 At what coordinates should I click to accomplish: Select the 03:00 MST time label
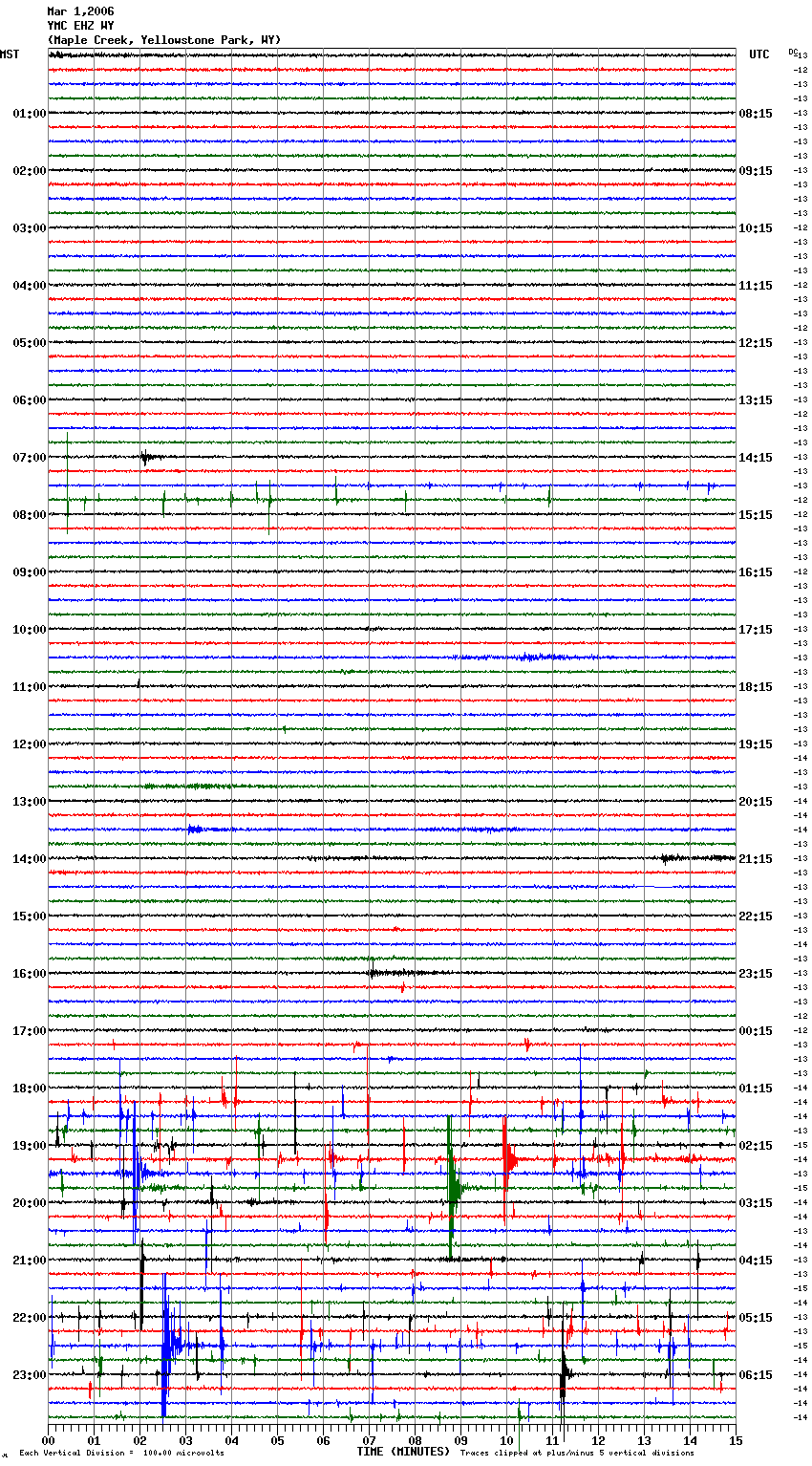point(30,228)
